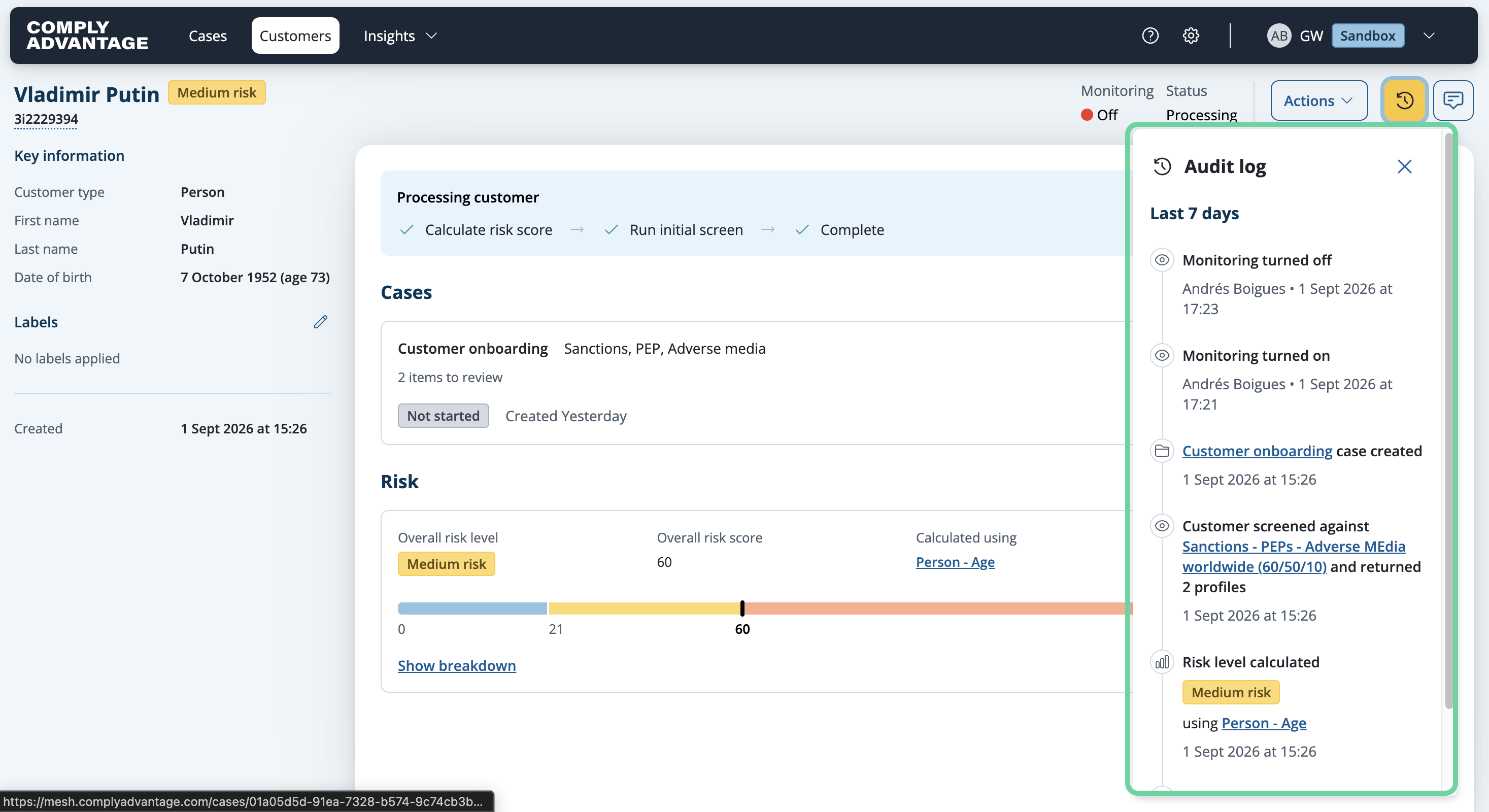Image resolution: width=1489 pixels, height=812 pixels.
Task: Click bar chart icon beside Risk level calculated
Action: (1162, 662)
